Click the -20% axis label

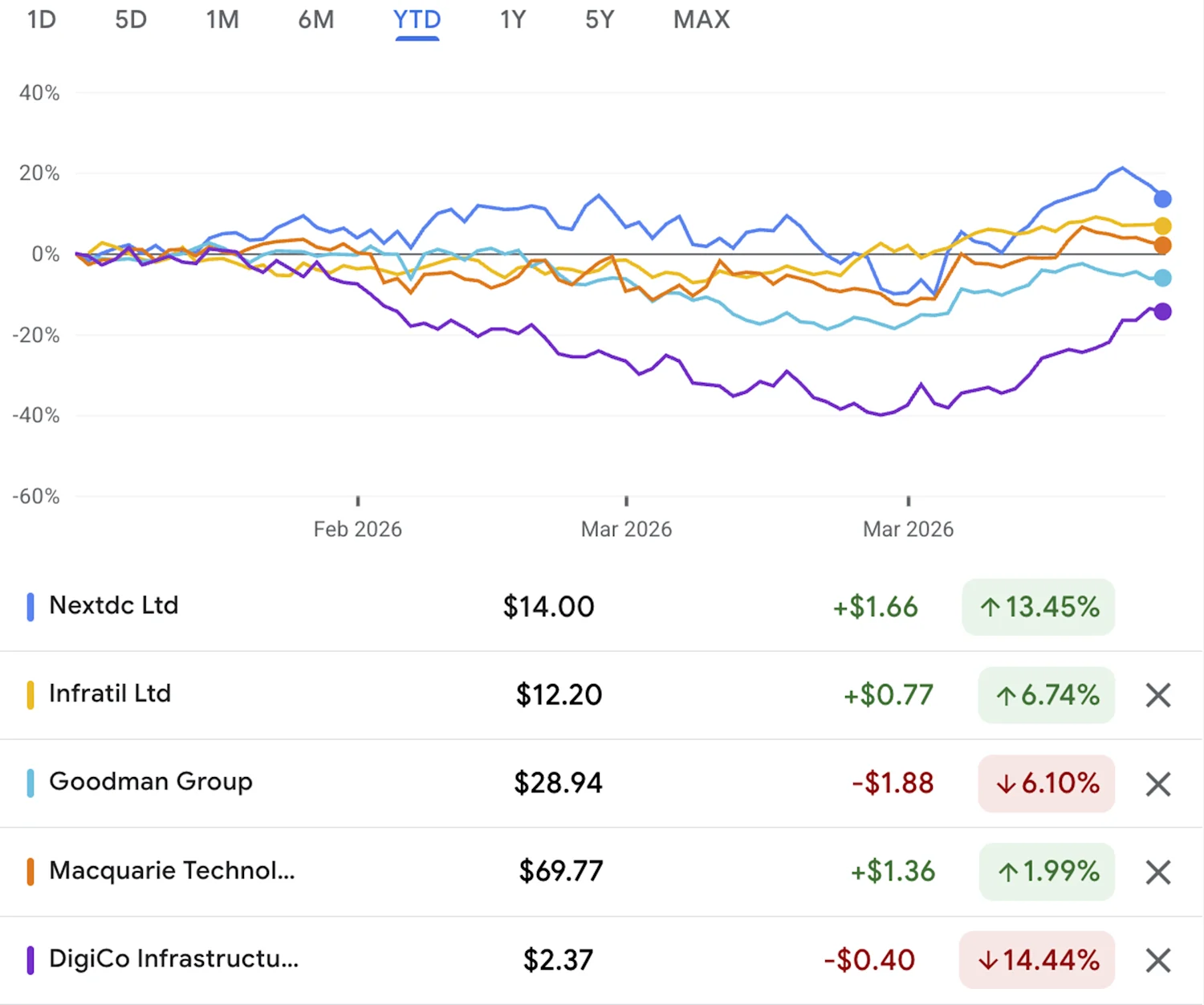[36, 336]
